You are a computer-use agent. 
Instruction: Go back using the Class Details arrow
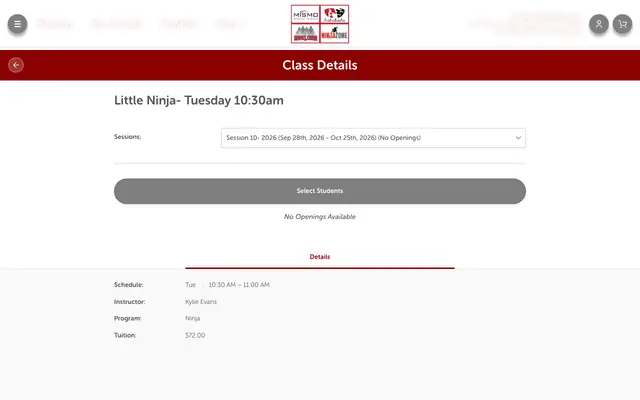[x=16, y=65]
